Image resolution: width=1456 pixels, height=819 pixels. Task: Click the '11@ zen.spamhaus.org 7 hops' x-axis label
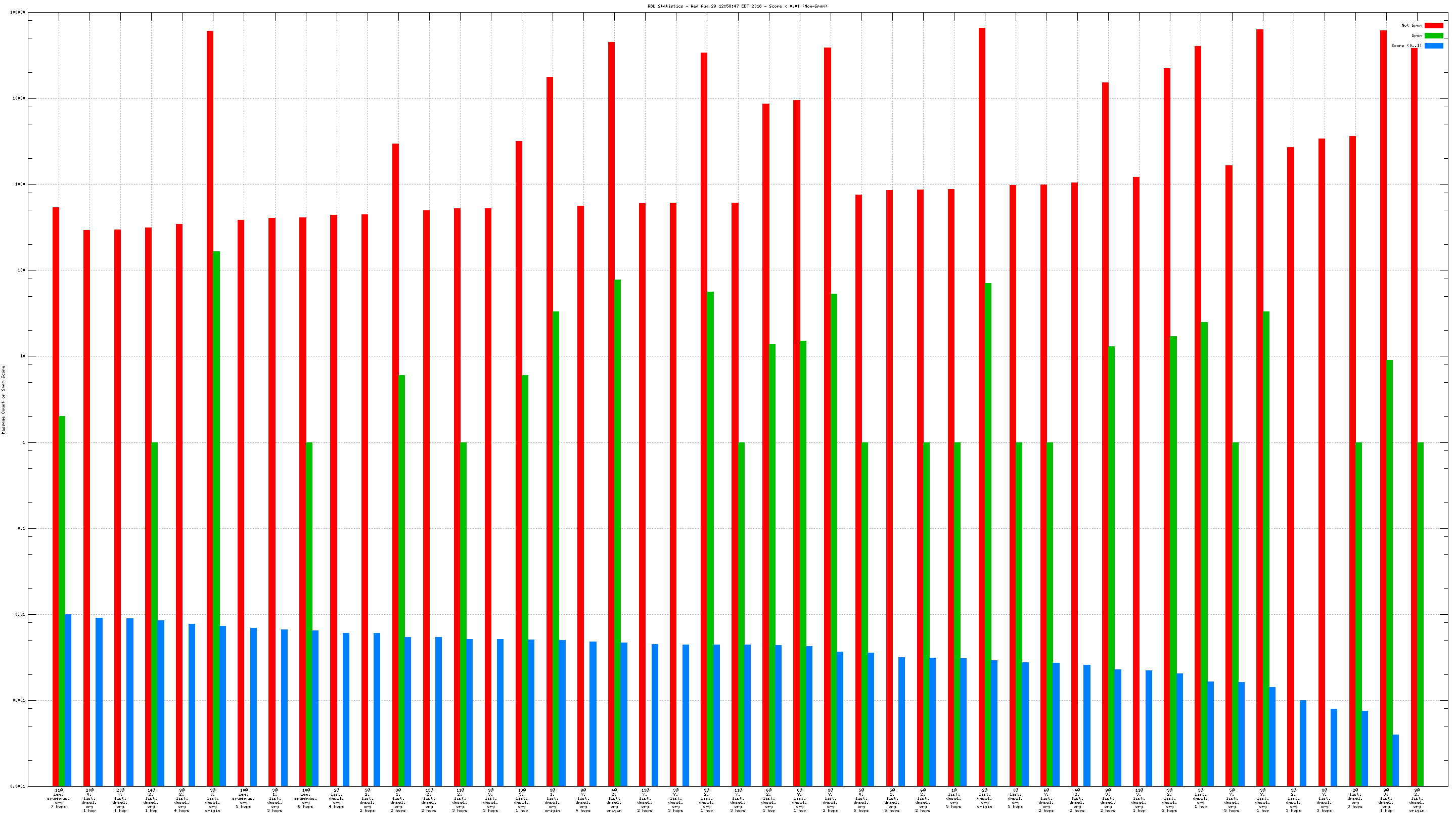click(59, 799)
